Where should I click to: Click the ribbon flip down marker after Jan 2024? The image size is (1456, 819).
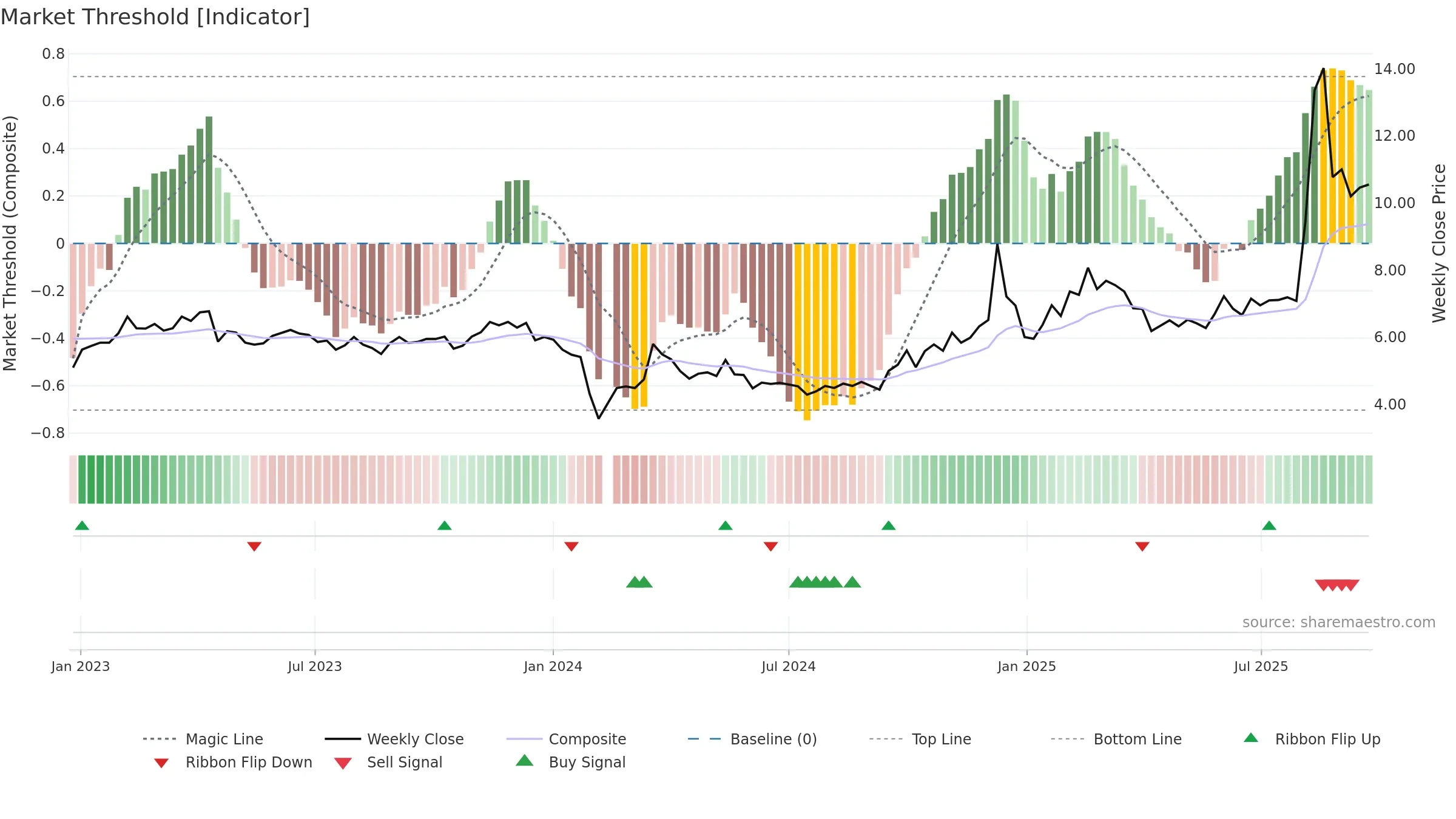point(571,547)
